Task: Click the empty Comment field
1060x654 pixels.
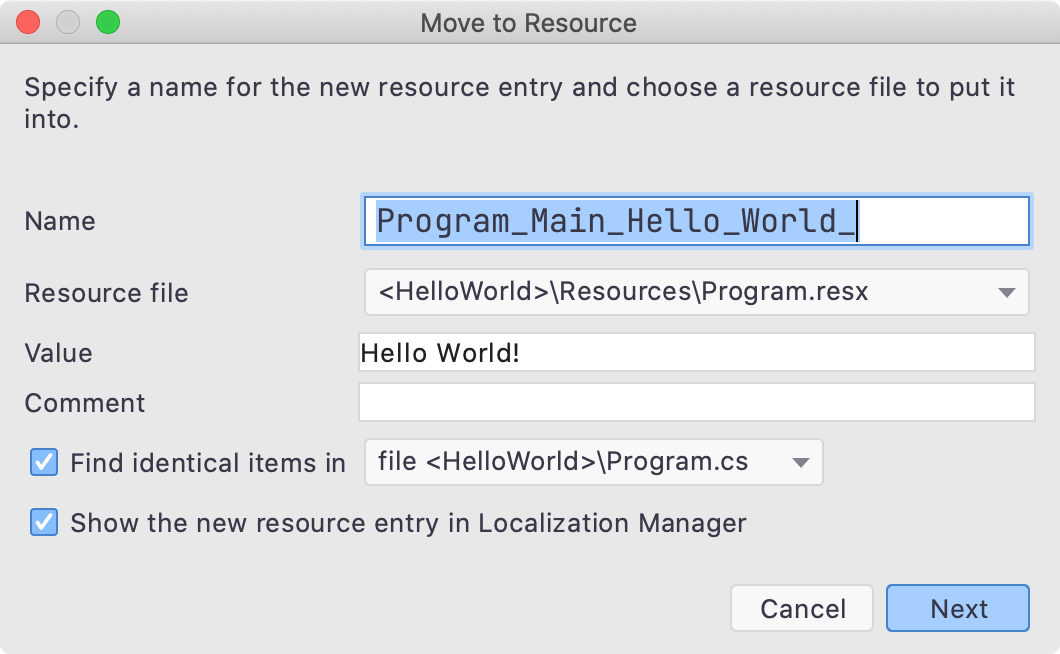Action: [697, 401]
